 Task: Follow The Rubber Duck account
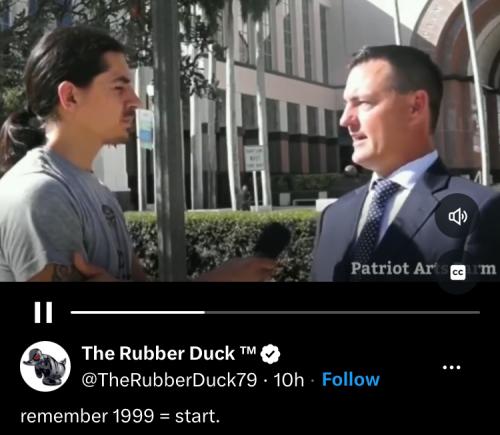point(351,379)
